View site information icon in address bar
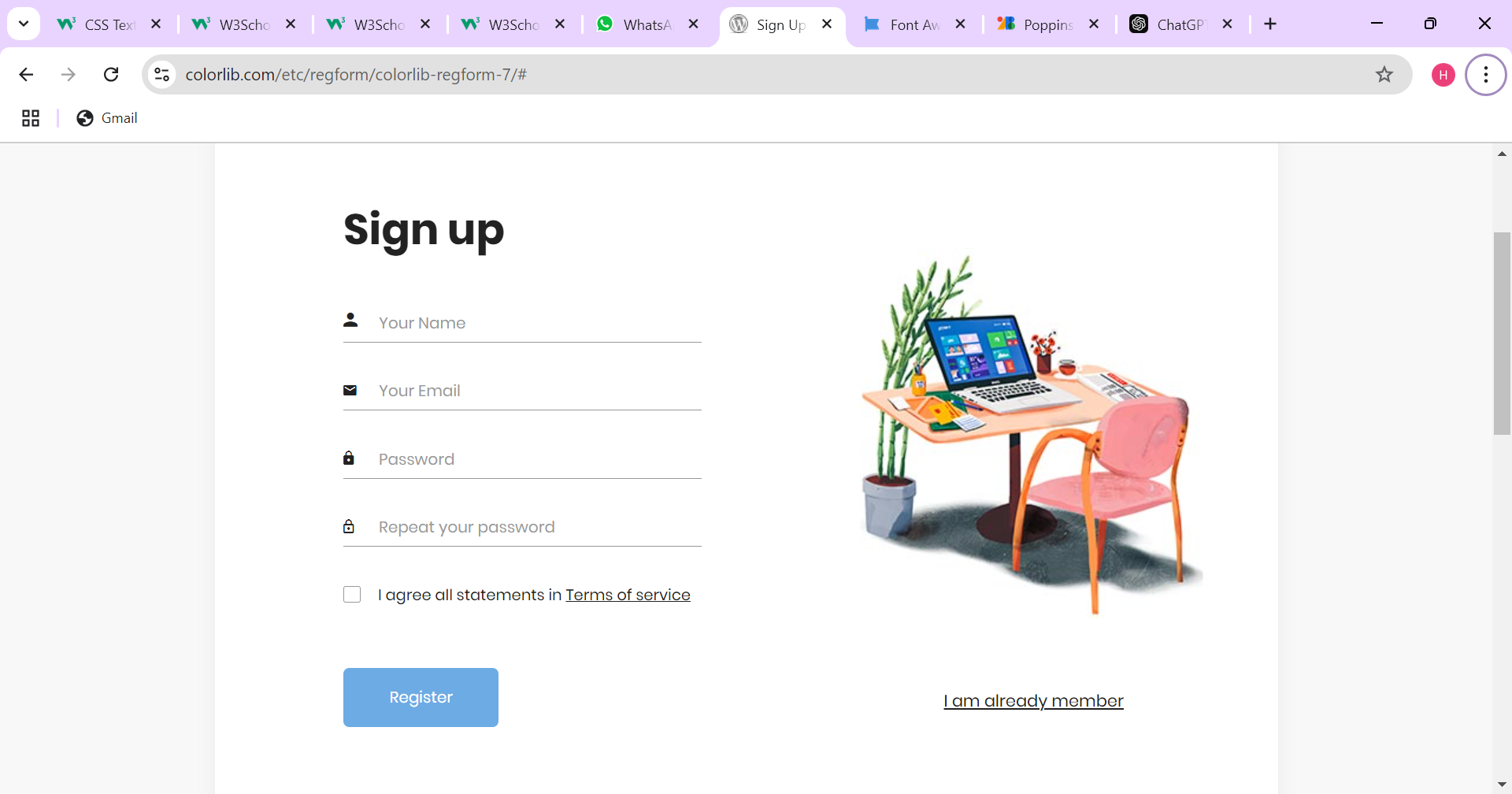This screenshot has height=794, width=1512. click(x=162, y=75)
